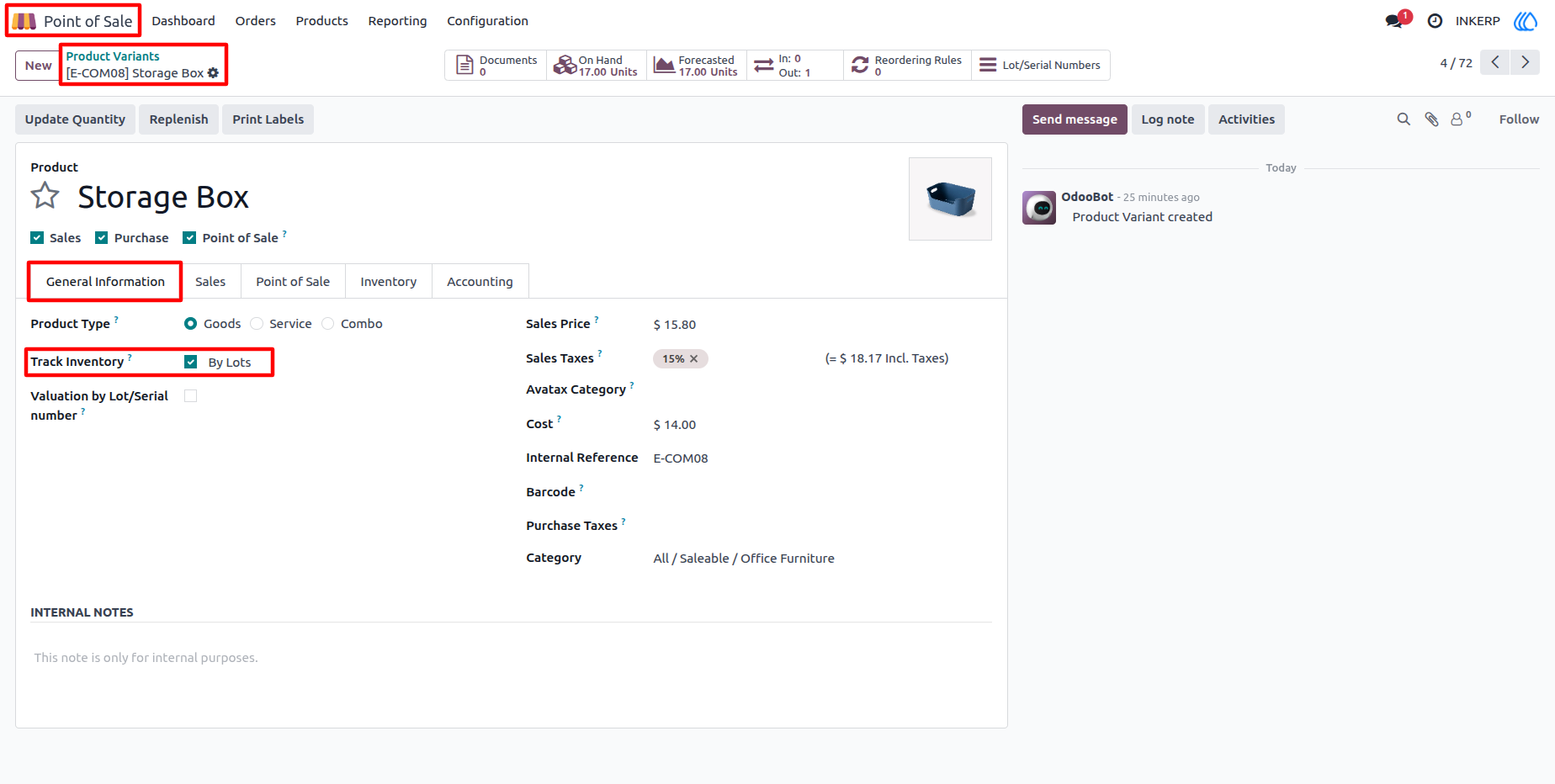Search messages with magnifier icon in the chatter
This screenshot has height=784, width=1555.
[x=1404, y=119]
